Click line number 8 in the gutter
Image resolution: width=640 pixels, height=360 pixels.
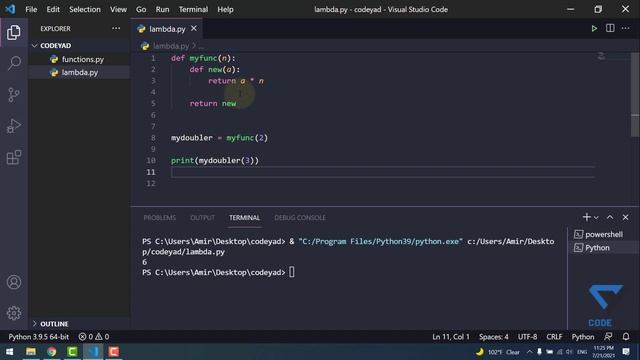coord(153,138)
